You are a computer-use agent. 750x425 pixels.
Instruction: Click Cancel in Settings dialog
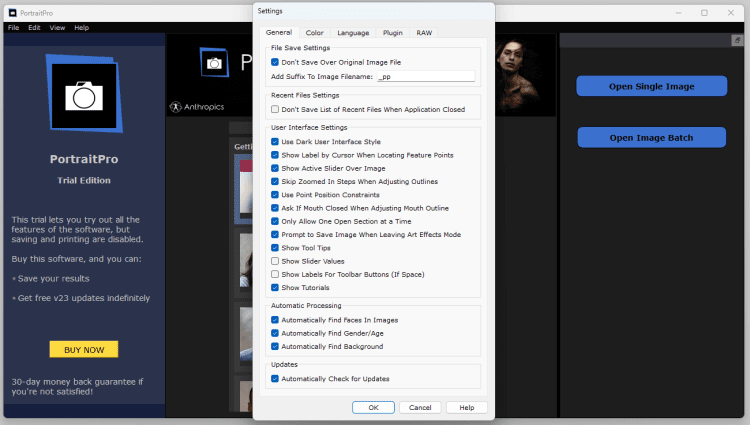(420, 407)
